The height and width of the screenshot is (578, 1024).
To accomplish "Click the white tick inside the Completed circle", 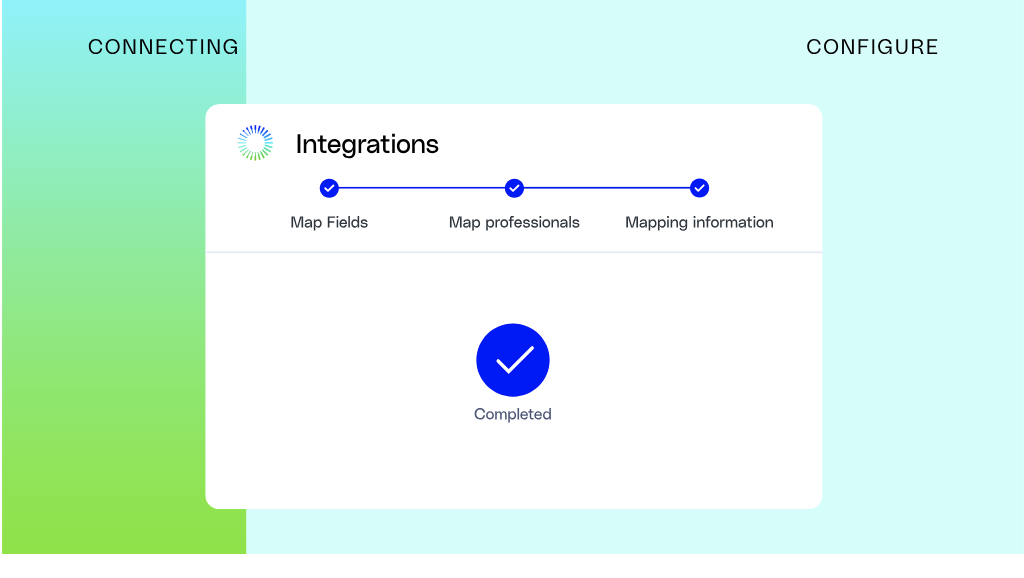I will (513, 360).
